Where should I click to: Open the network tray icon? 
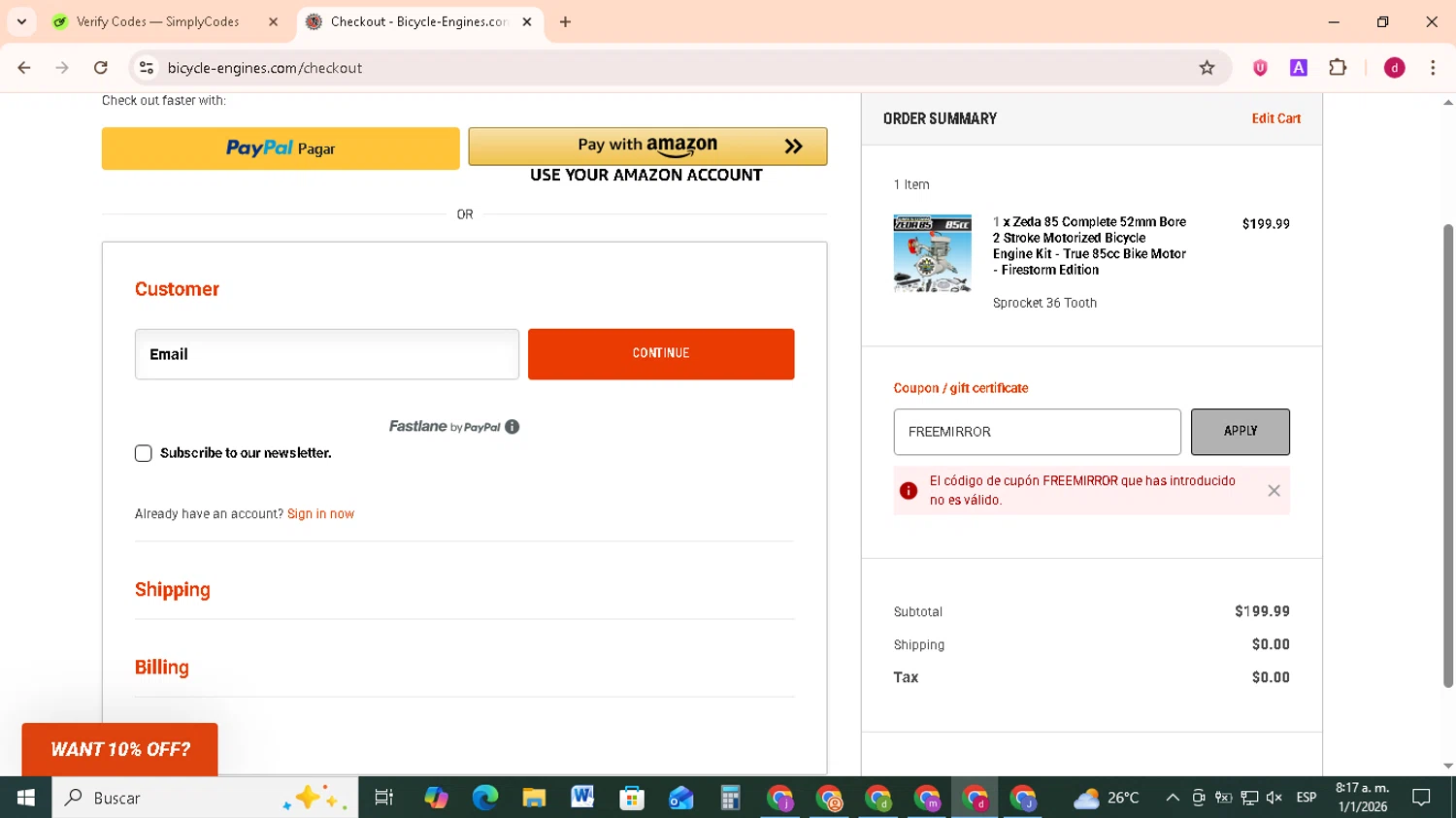click(1249, 798)
